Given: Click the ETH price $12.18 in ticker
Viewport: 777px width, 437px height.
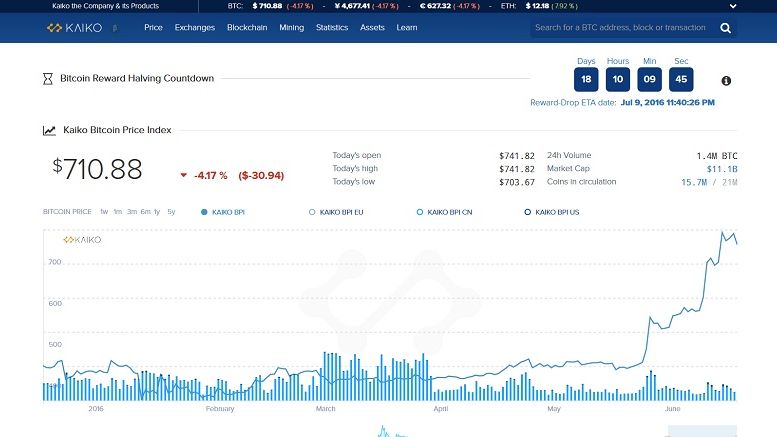Looking at the screenshot, I should tap(537, 6).
